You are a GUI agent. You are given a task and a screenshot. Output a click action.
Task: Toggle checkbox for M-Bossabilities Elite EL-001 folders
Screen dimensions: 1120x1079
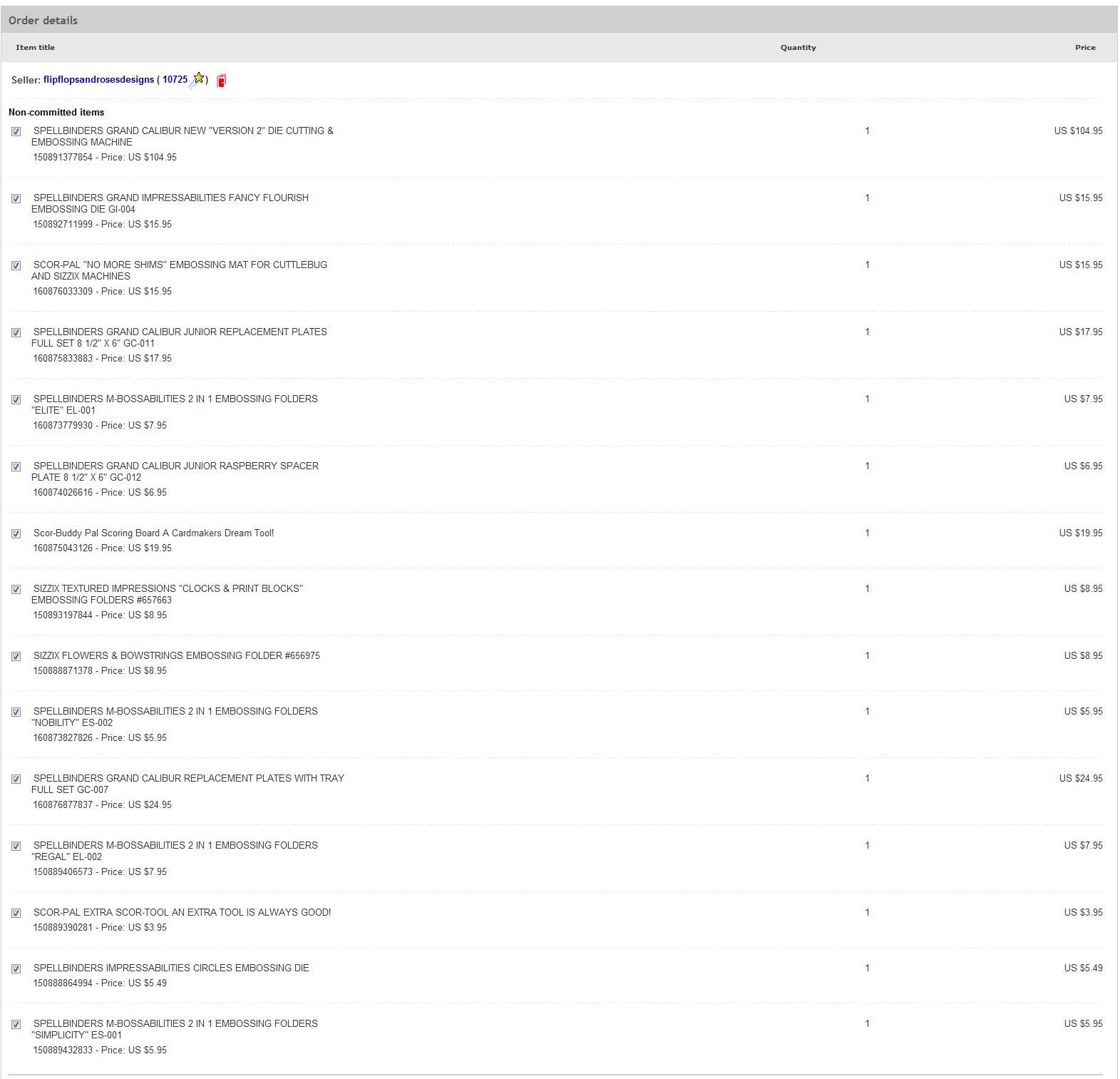[16, 400]
